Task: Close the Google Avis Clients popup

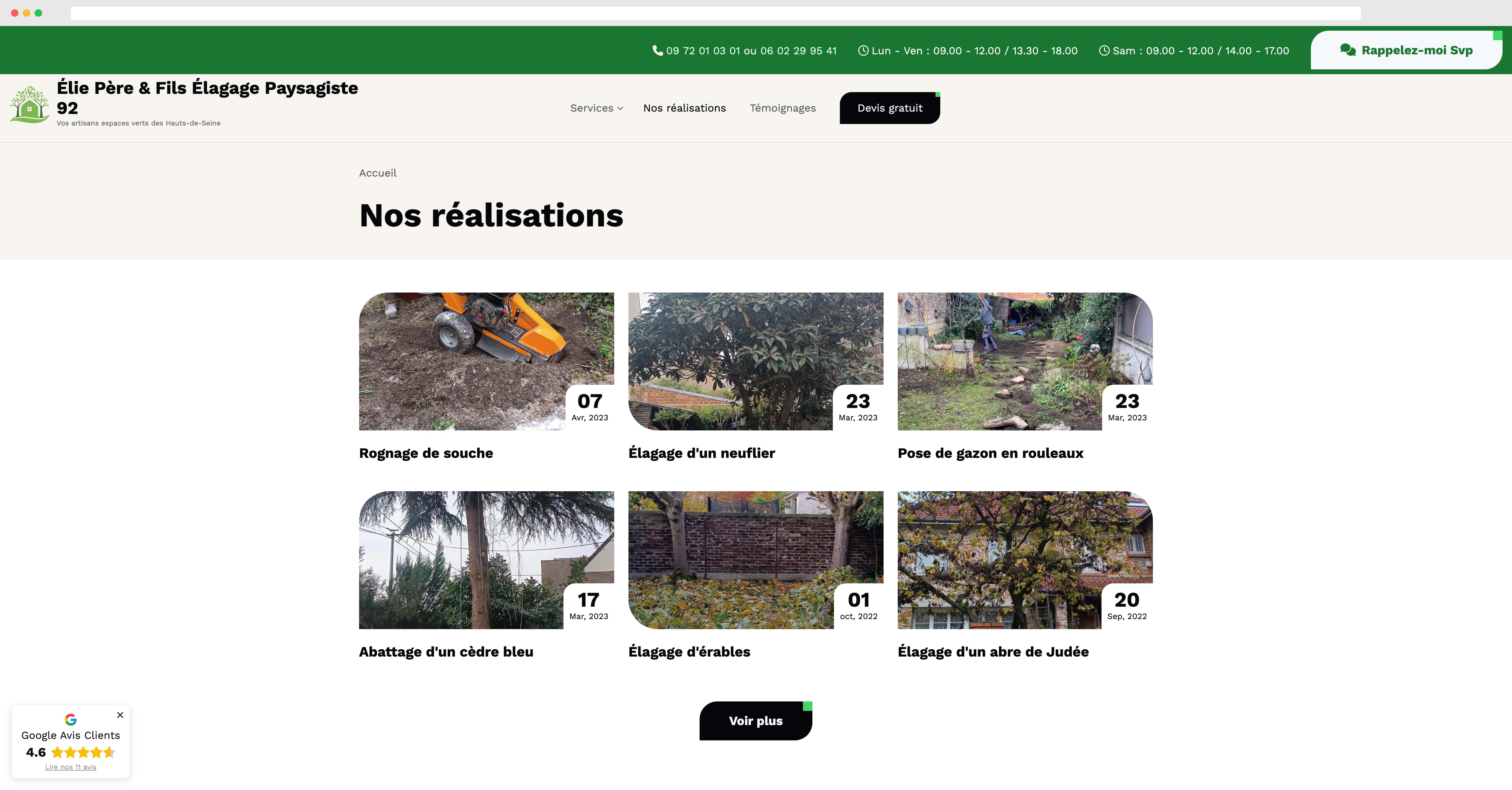Action: point(120,715)
